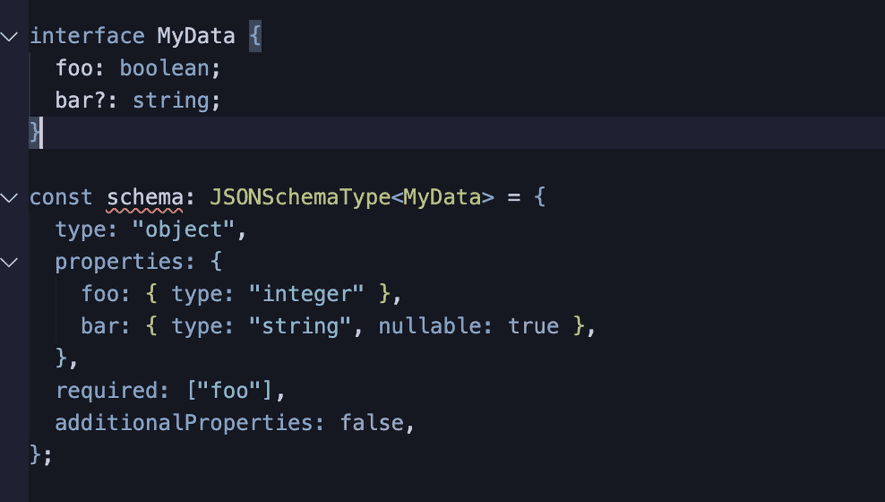Screen dimensions: 885x502
Task: Click the opening brace after MyData
Action: click(255, 36)
